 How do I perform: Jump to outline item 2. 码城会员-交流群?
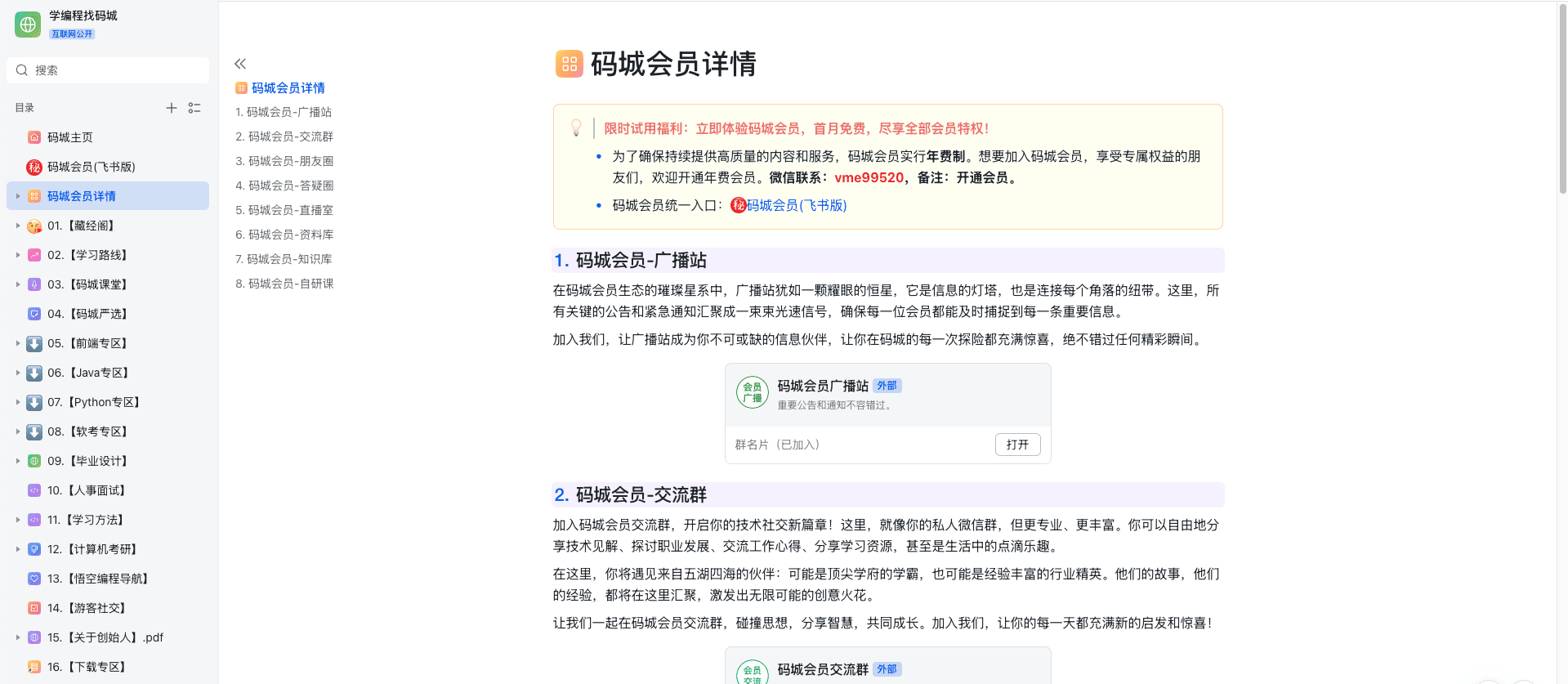click(x=284, y=136)
